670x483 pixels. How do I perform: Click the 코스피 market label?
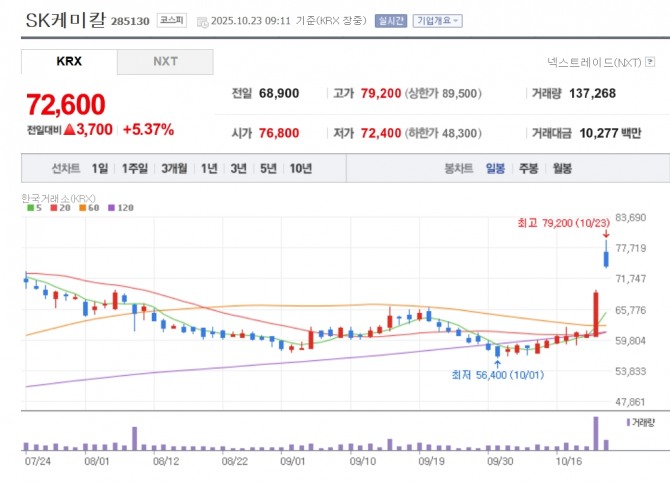pyautogui.click(x=172, y=21)
